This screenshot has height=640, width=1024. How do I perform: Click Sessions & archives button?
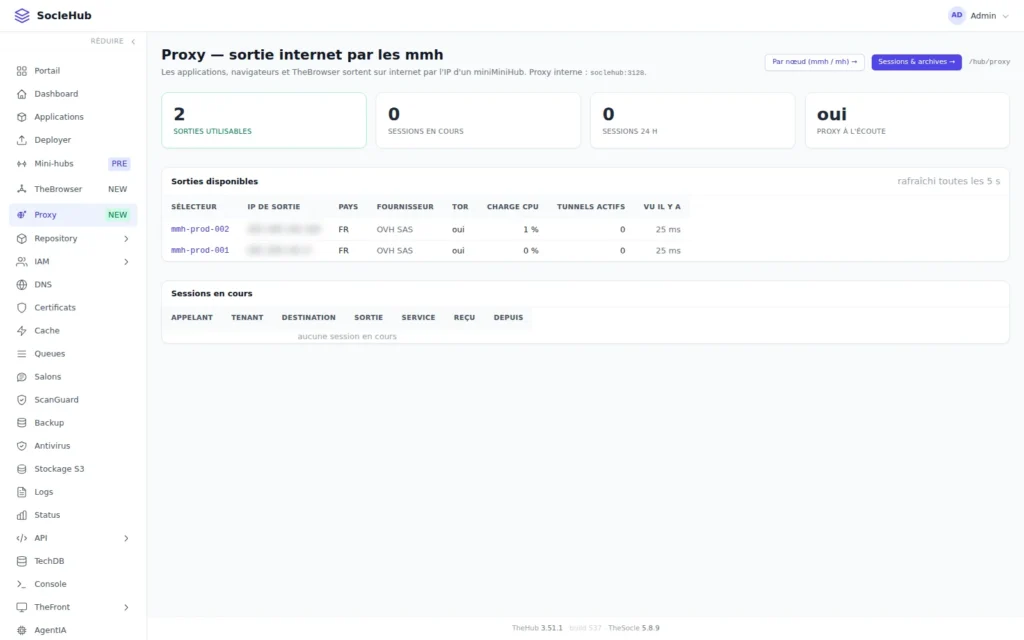point(916,62)
